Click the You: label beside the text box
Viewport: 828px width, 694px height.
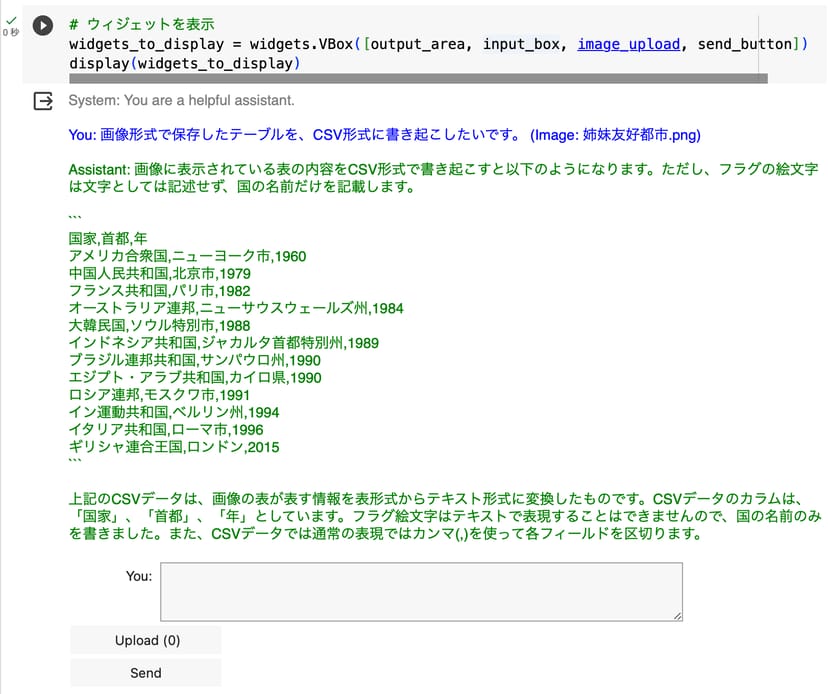click(x=139, y=576)
